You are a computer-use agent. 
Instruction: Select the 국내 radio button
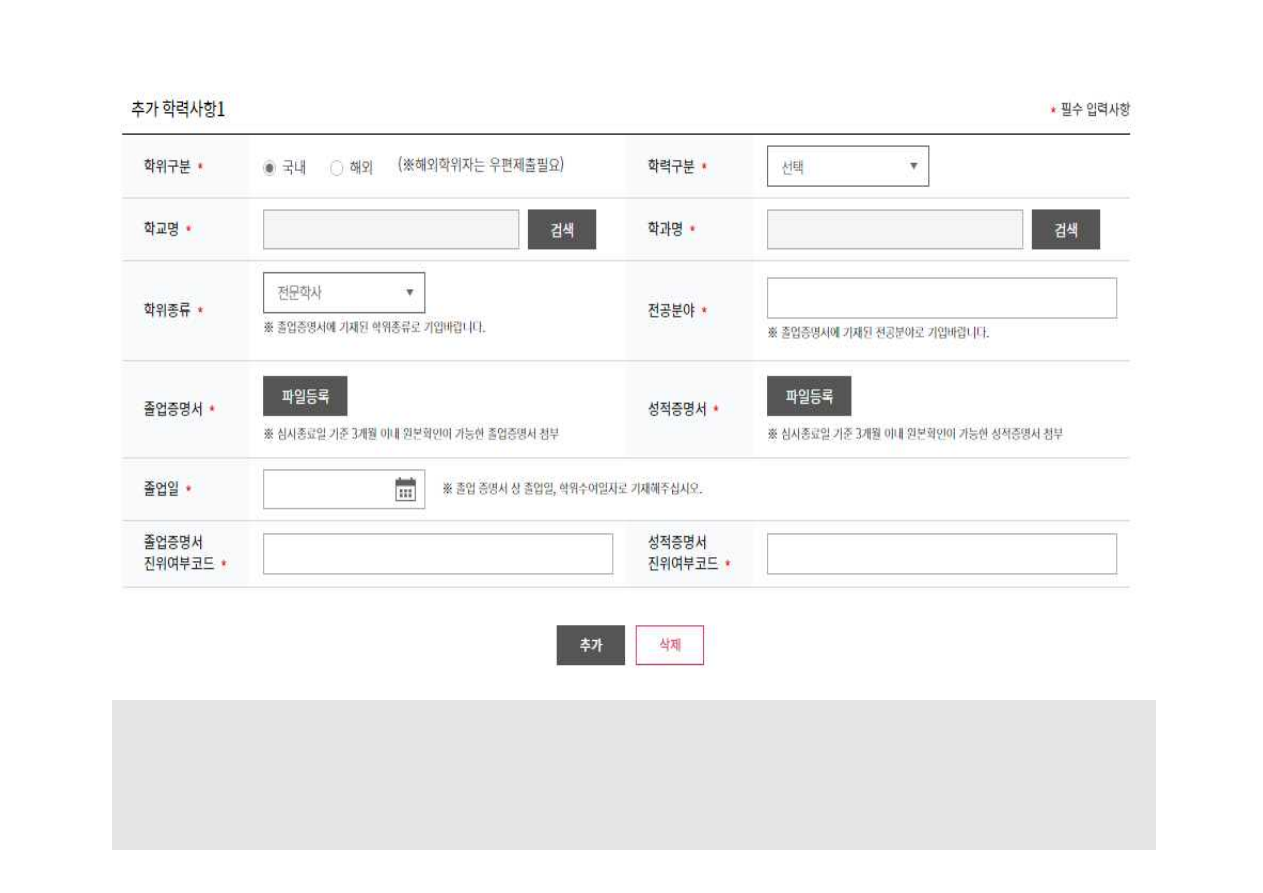269,168
